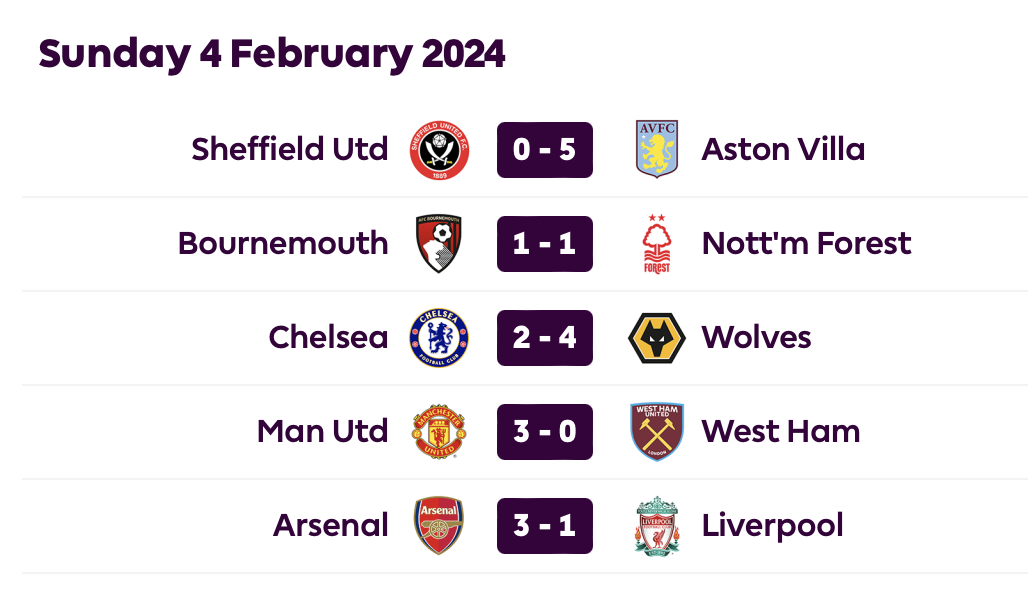Open the 0 - 5 match score

coord(545,150)
